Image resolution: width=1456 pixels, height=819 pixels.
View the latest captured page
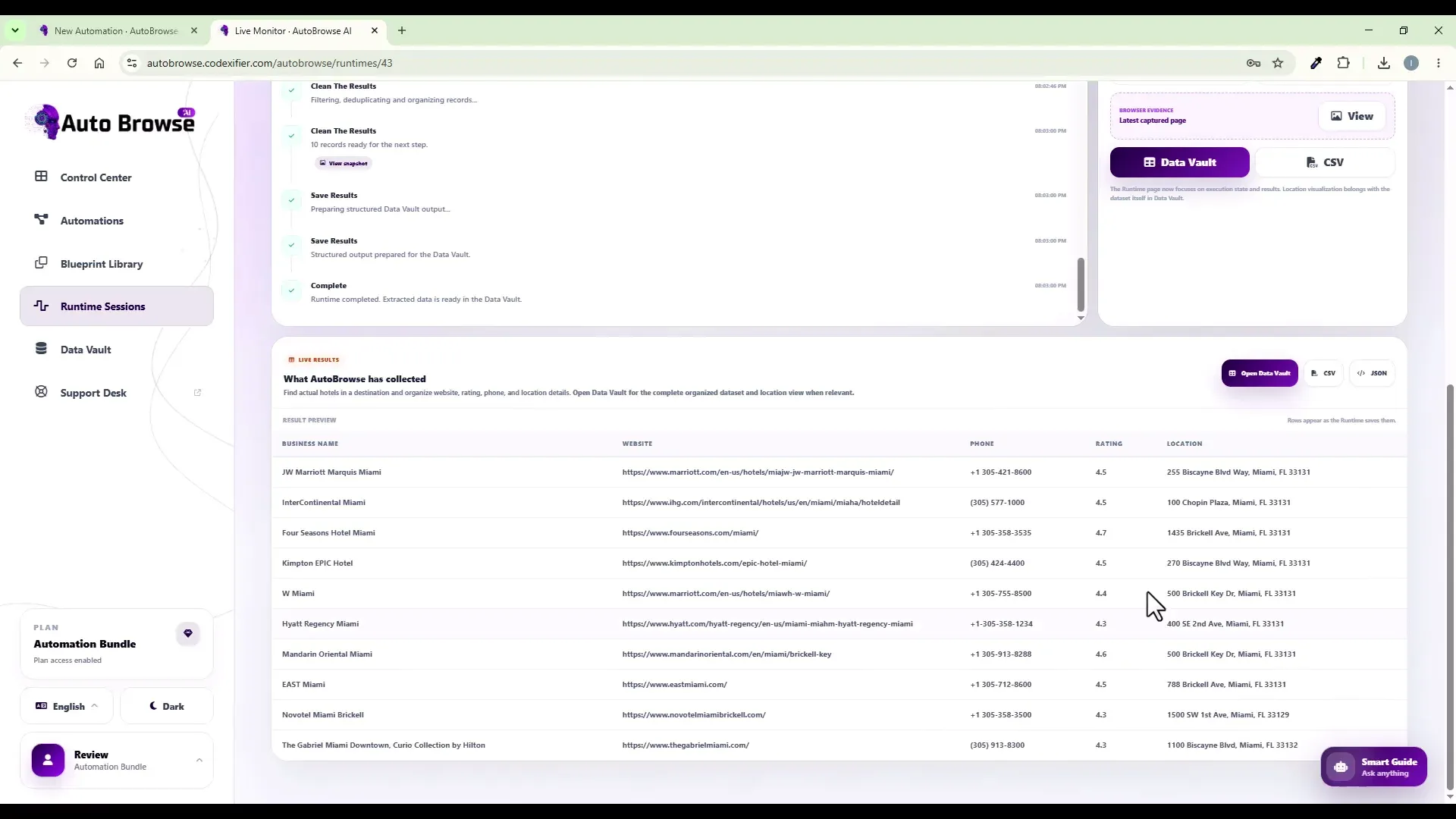coord(1352,116)
